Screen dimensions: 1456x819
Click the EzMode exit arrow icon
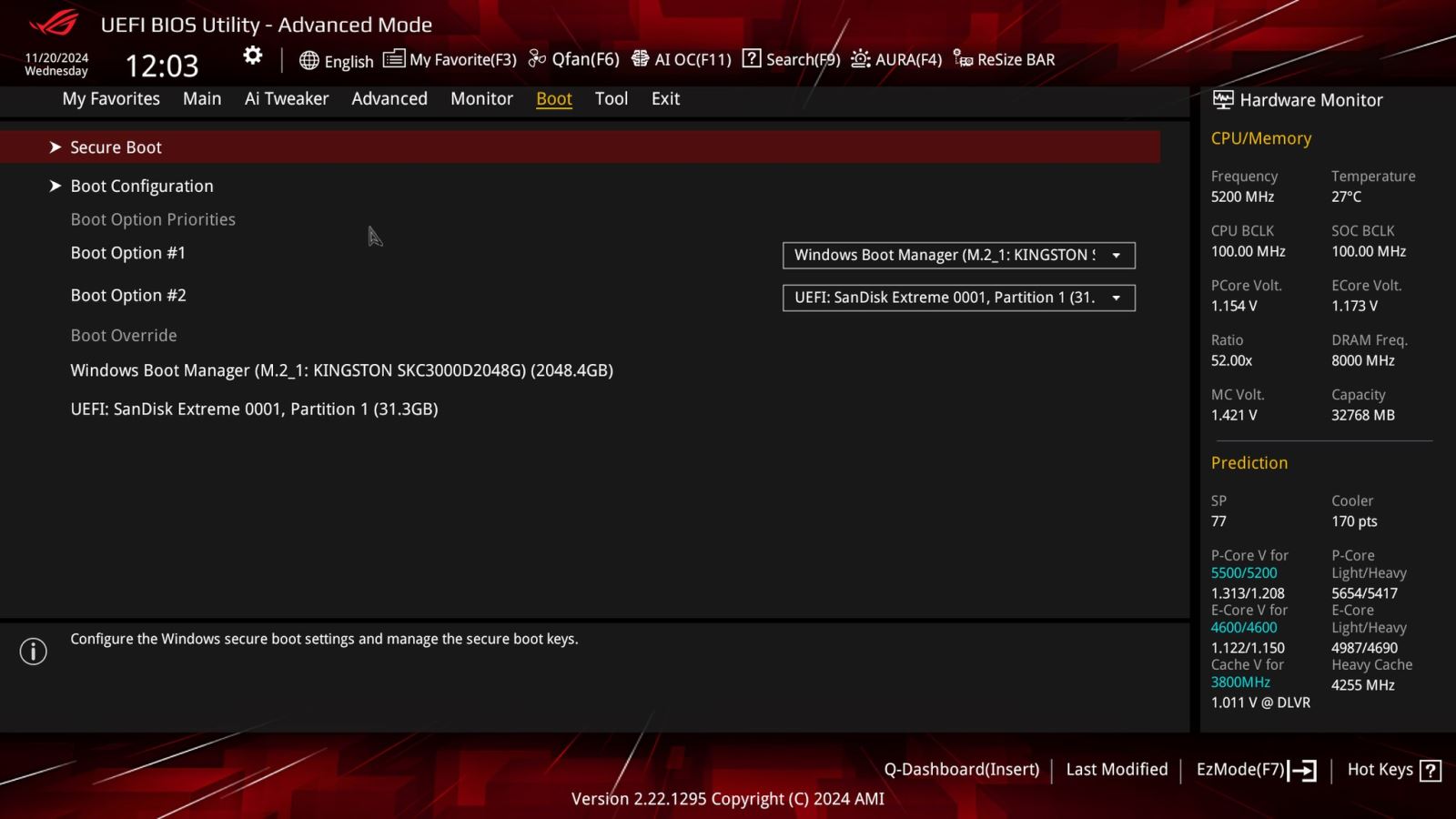1302,771
